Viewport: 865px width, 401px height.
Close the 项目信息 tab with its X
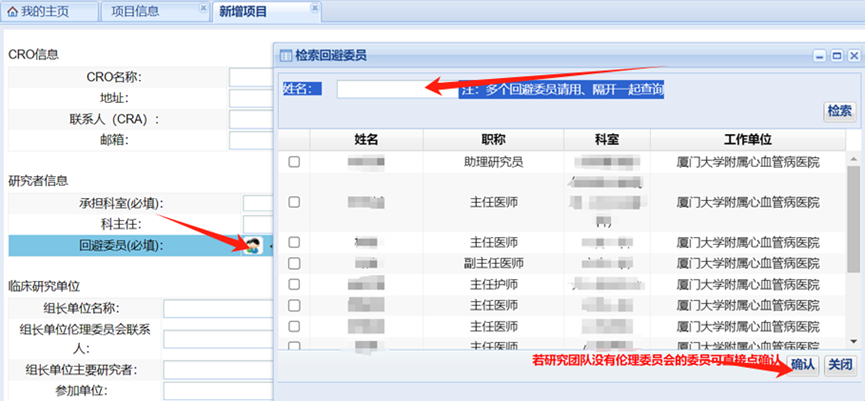203,6
